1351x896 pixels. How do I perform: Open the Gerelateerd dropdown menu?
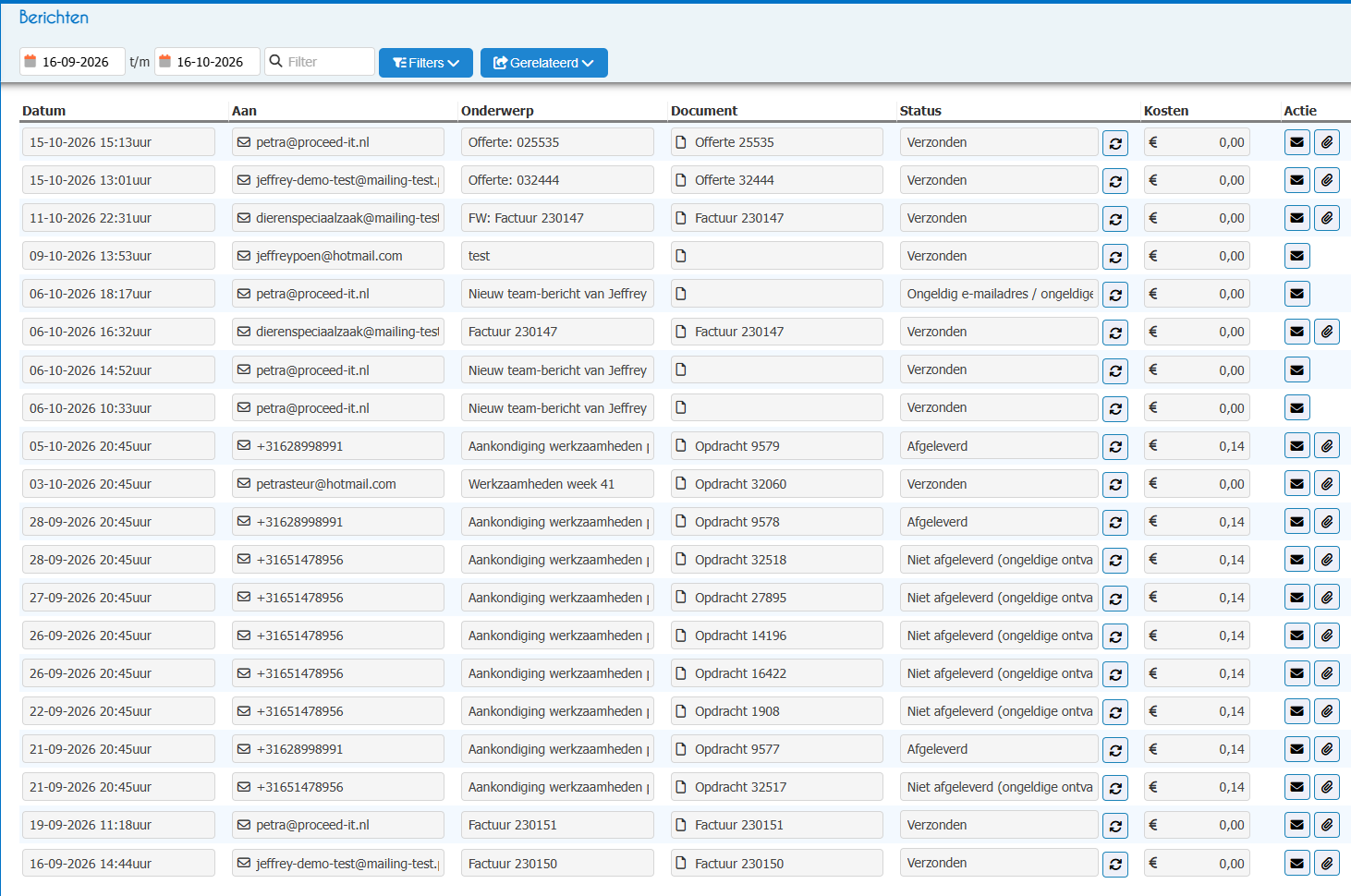coord(544,63)
